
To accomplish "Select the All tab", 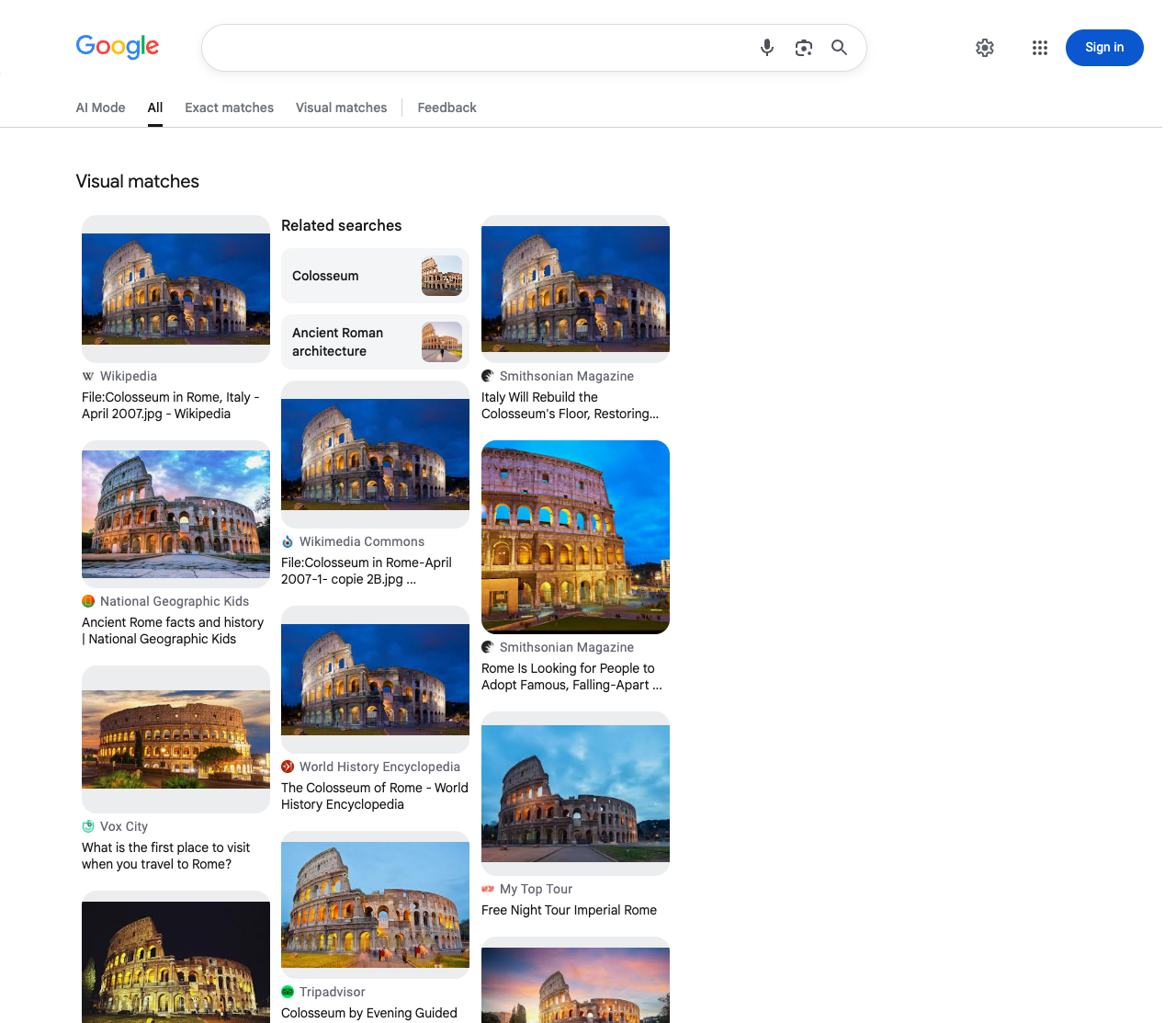I will (x=155, y=108).
